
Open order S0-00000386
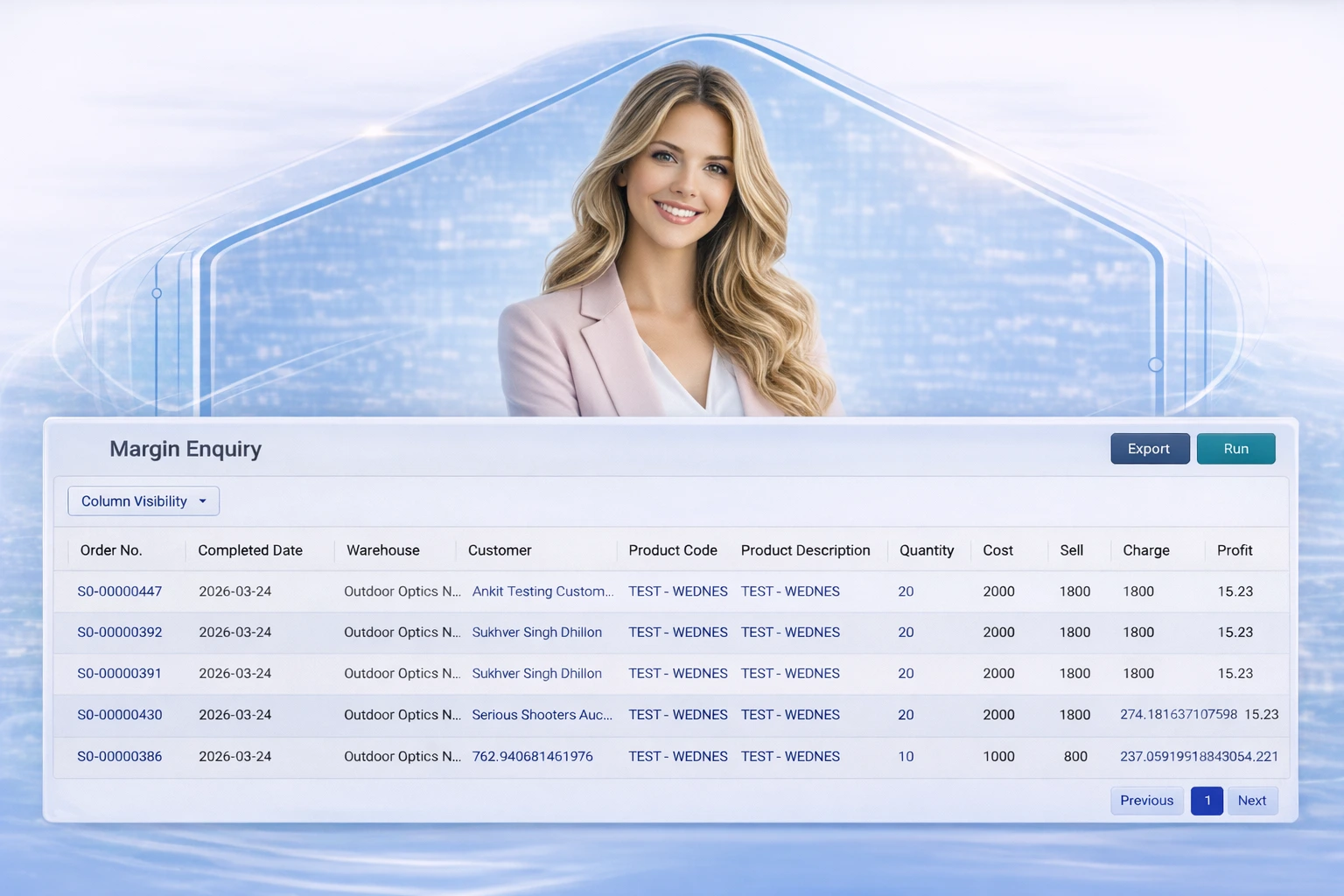point(119,756)
